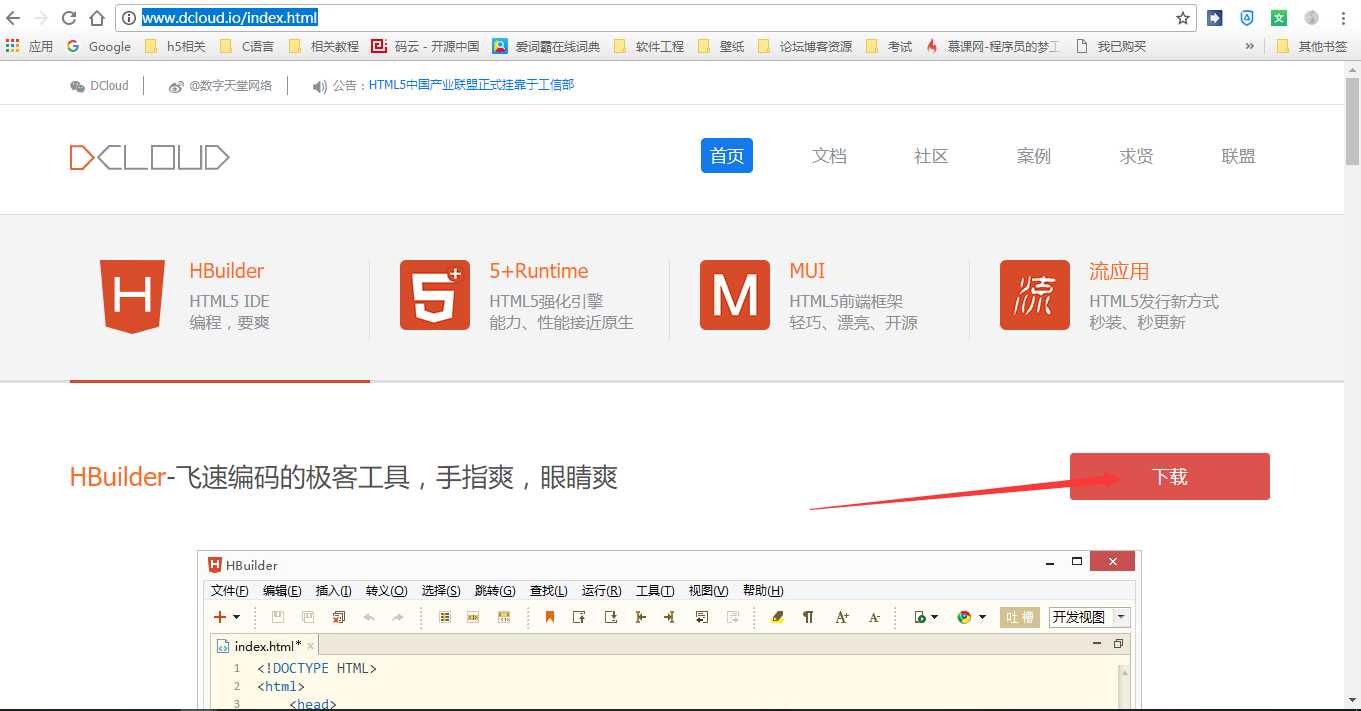Go to the 文档 navigation item
This screenshot has height=711, width=1361.
click(829, 156)
